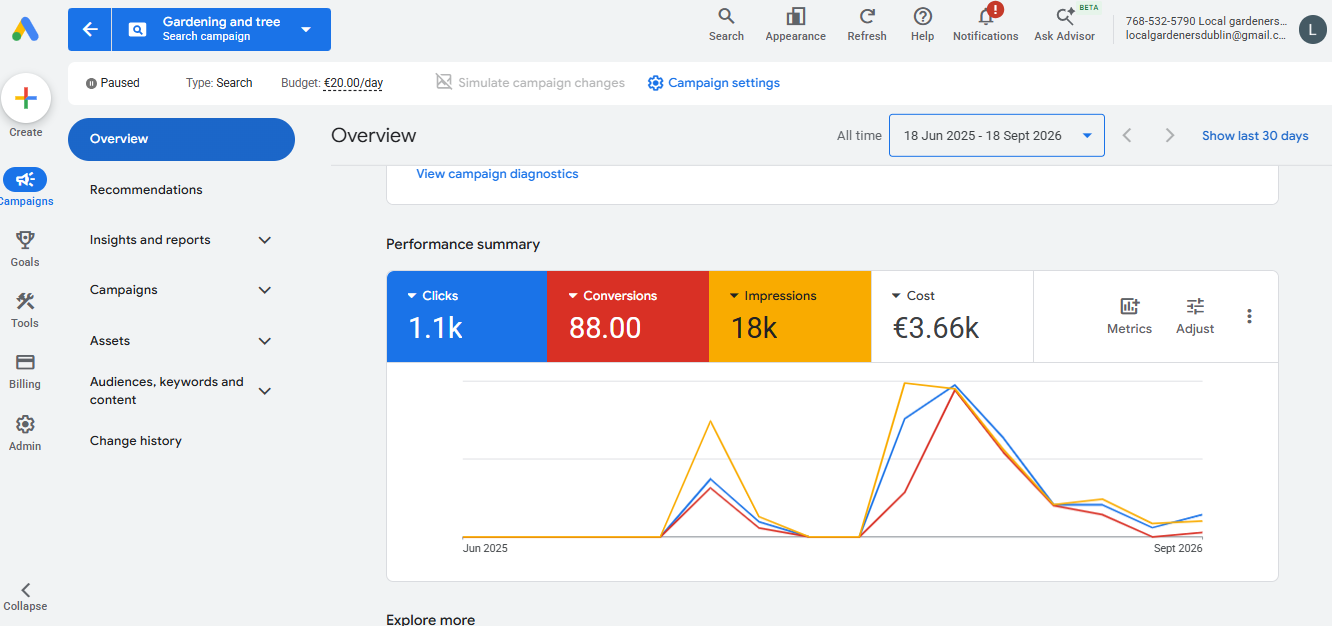Edit the €20.00/day budget
The height and width of the screenshot is (626, 1332).
pos(353,83)
